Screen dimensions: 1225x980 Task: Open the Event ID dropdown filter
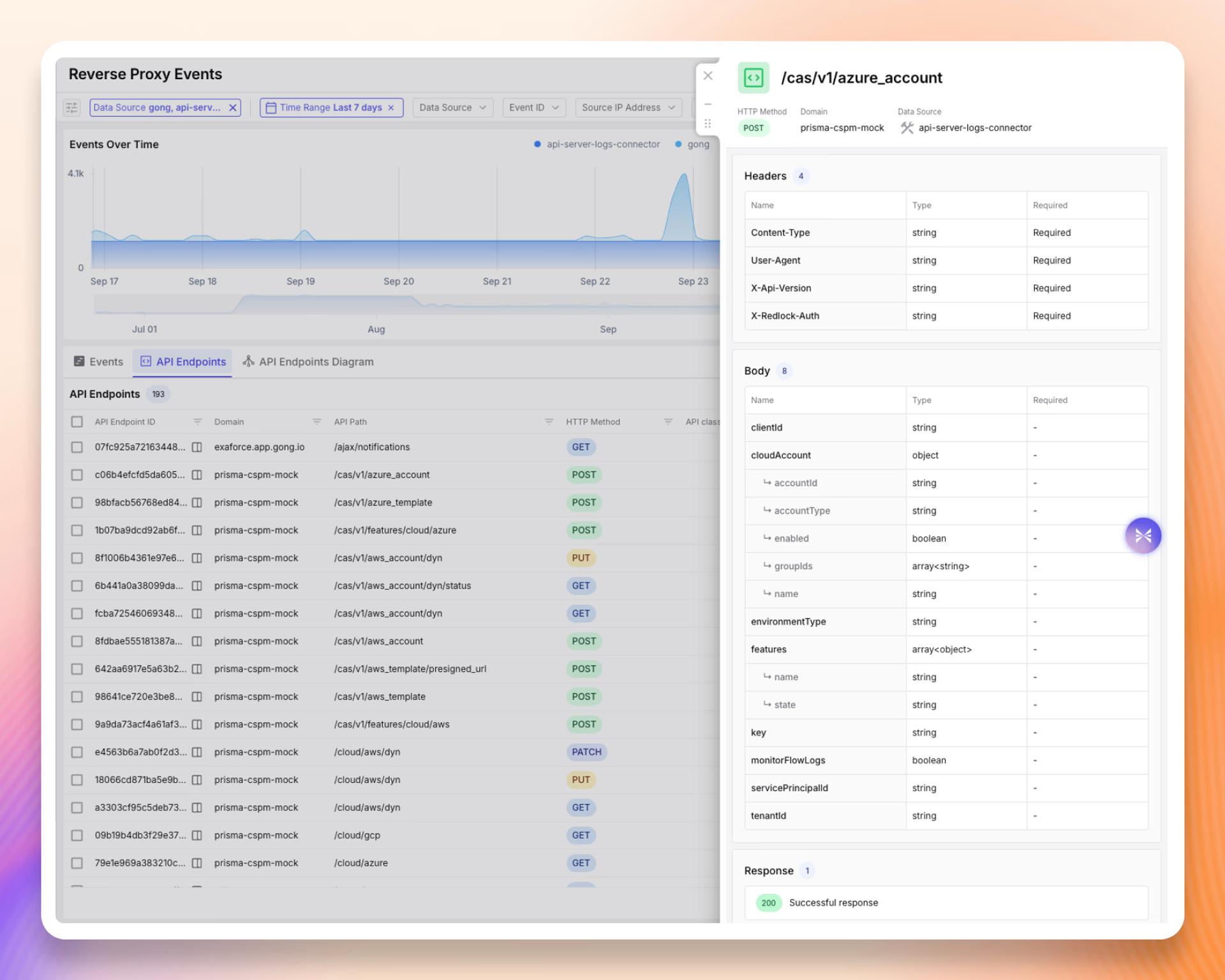pyautogui.click(x=534, y=108)
